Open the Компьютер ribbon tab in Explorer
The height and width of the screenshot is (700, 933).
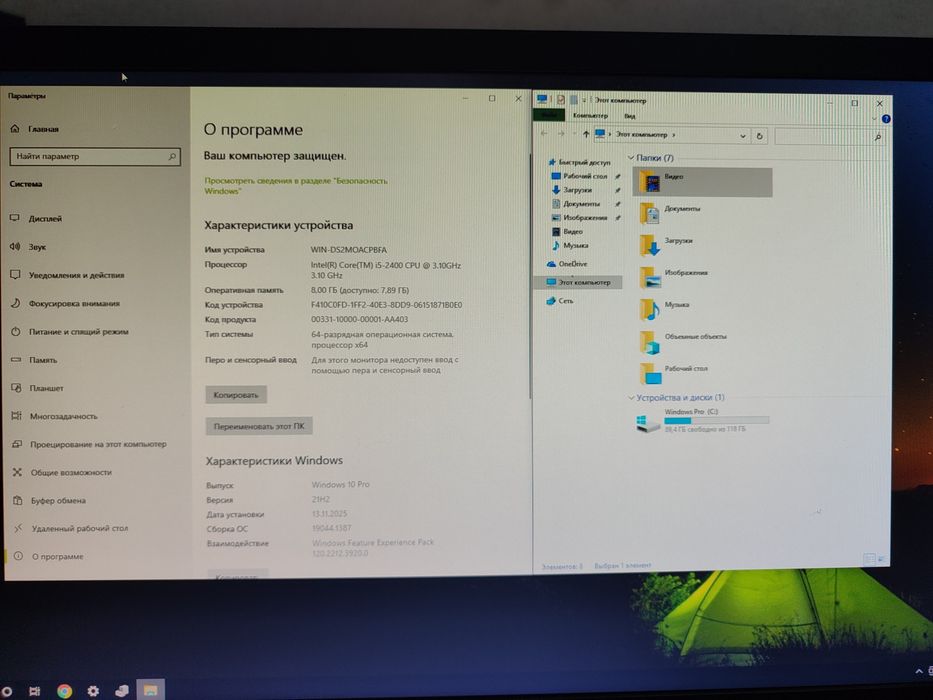(x=590, y=115)
